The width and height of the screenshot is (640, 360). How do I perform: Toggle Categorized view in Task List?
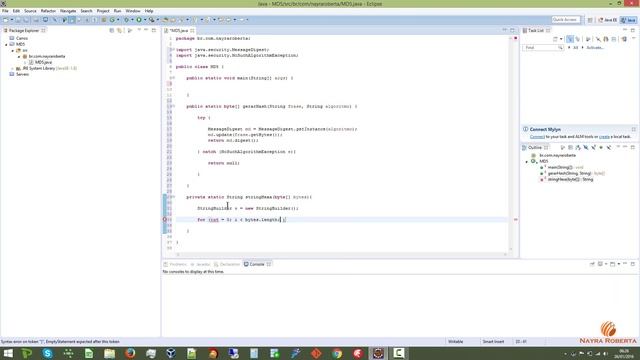pyautogui.click(x=570, y=39)
